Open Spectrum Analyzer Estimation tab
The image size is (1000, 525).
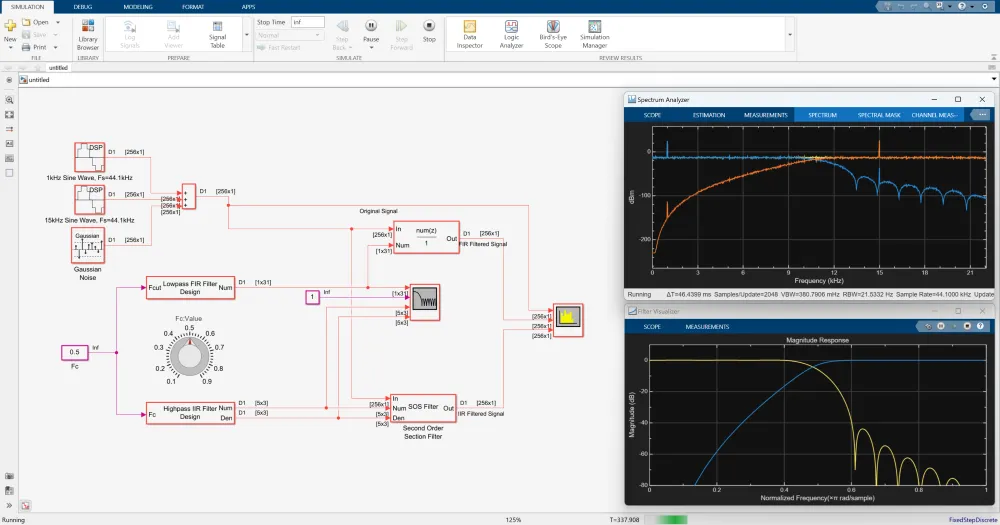pos(709,115)
